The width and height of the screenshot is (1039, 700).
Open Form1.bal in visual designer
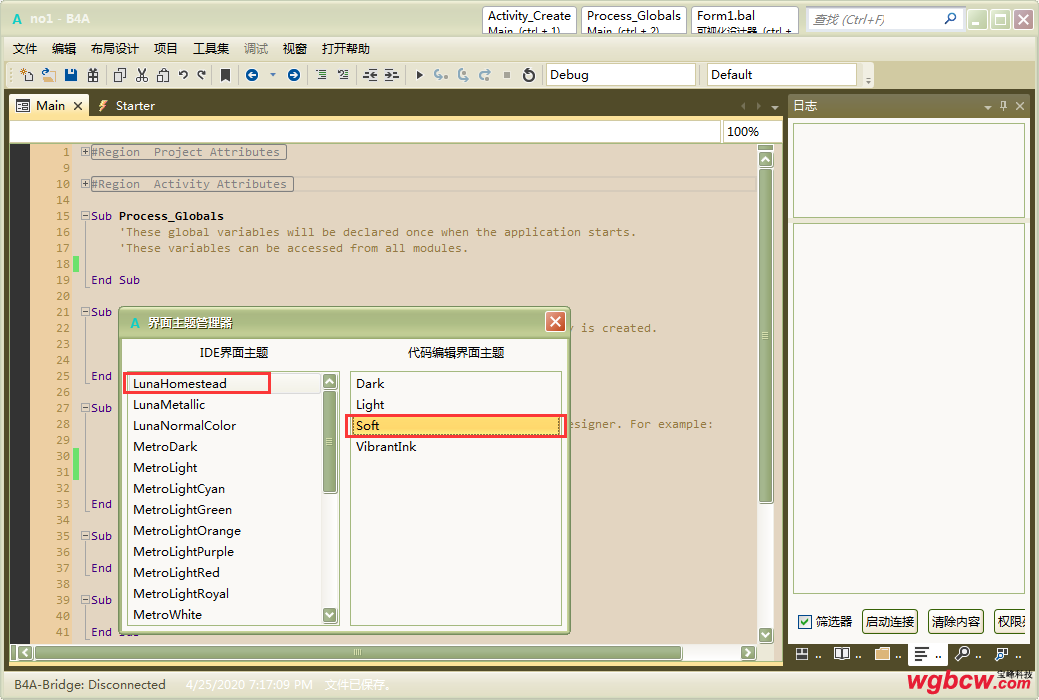click(744, 21)
